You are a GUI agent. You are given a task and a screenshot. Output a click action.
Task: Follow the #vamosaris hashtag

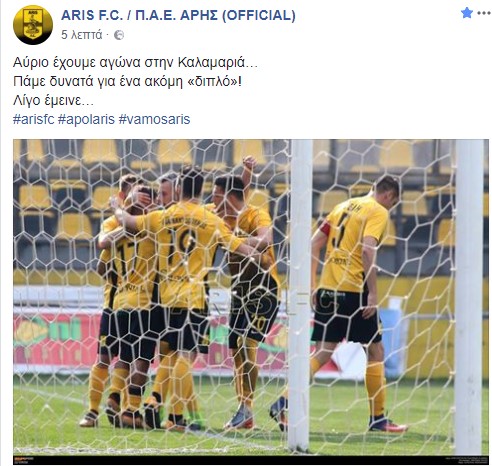154,119
